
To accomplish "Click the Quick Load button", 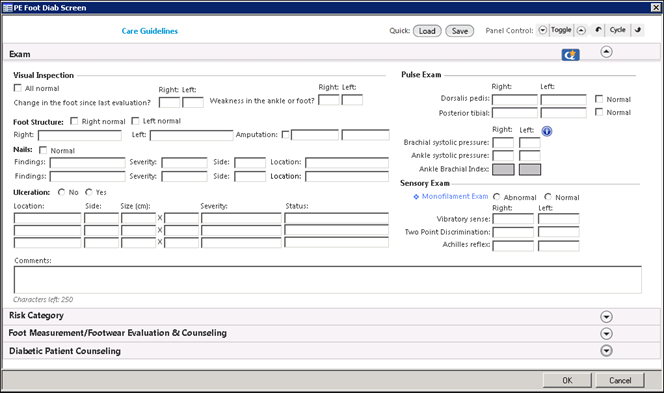I will click(x=427, y=31).
